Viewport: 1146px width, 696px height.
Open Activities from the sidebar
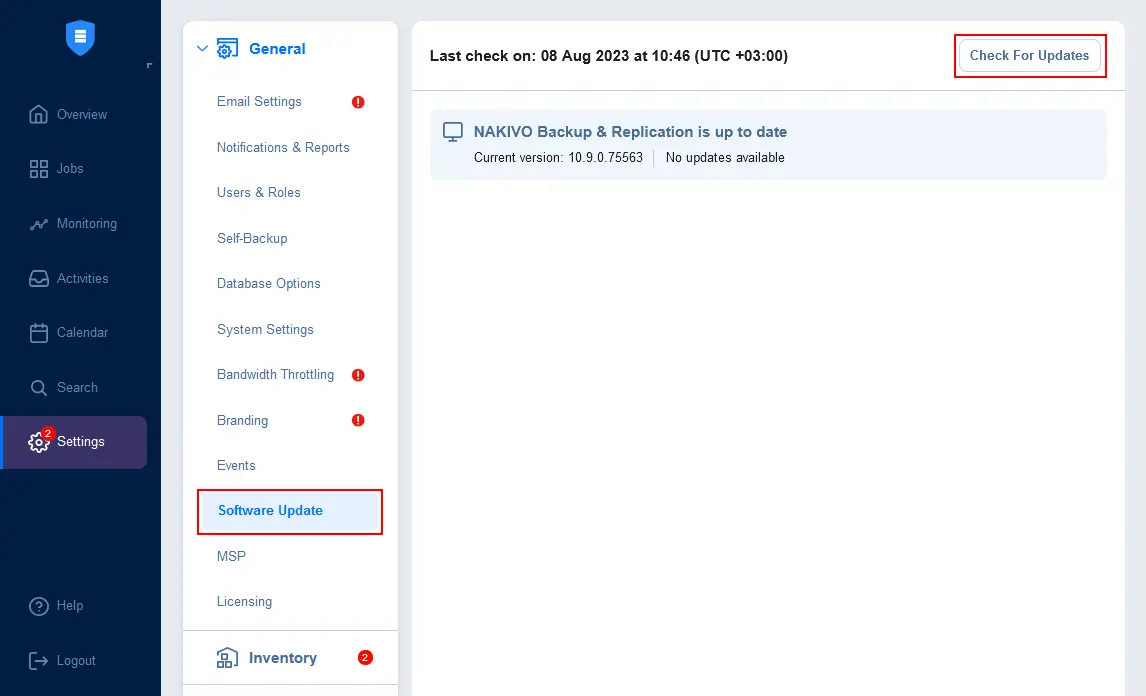click(83, 279)
